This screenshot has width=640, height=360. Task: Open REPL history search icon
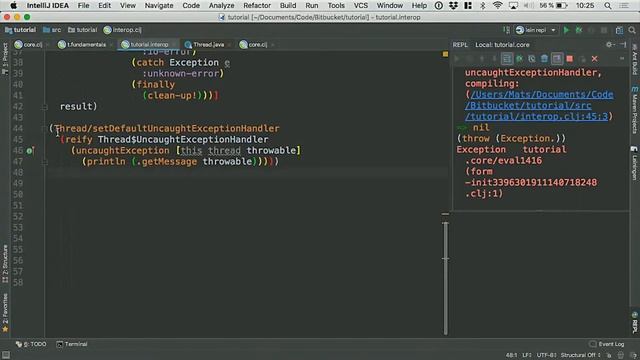point(532,59)
